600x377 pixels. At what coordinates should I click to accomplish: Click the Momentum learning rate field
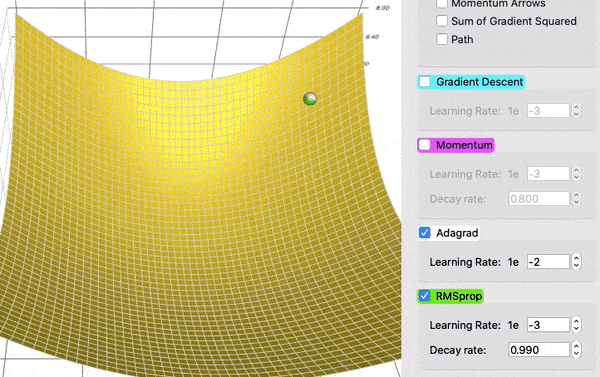[x=548, y=174]
